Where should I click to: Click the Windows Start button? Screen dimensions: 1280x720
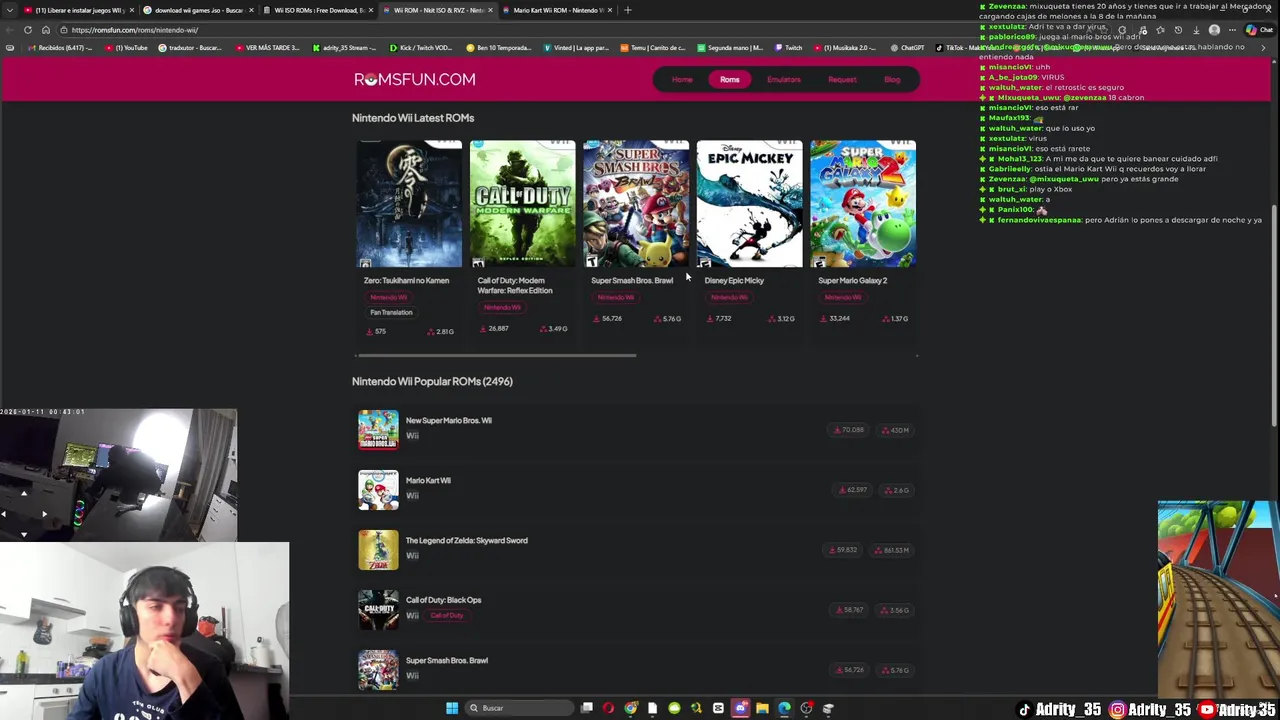(x=452, y=708)
